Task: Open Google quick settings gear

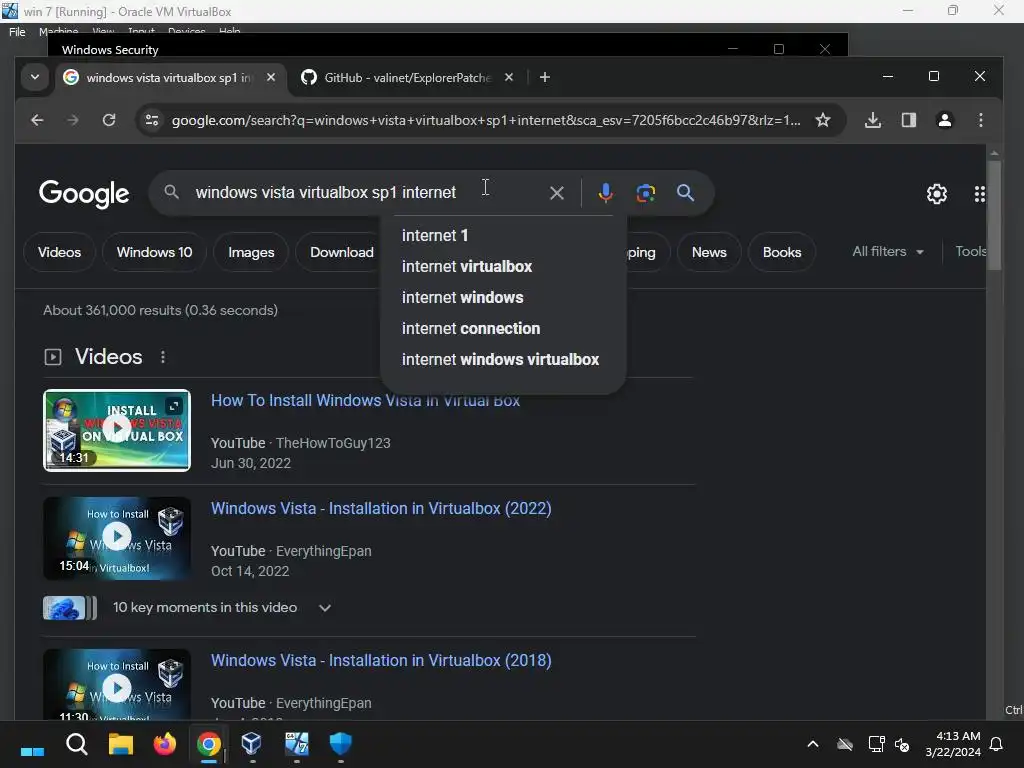Action: pyautogui.click(x=936, y=194)
